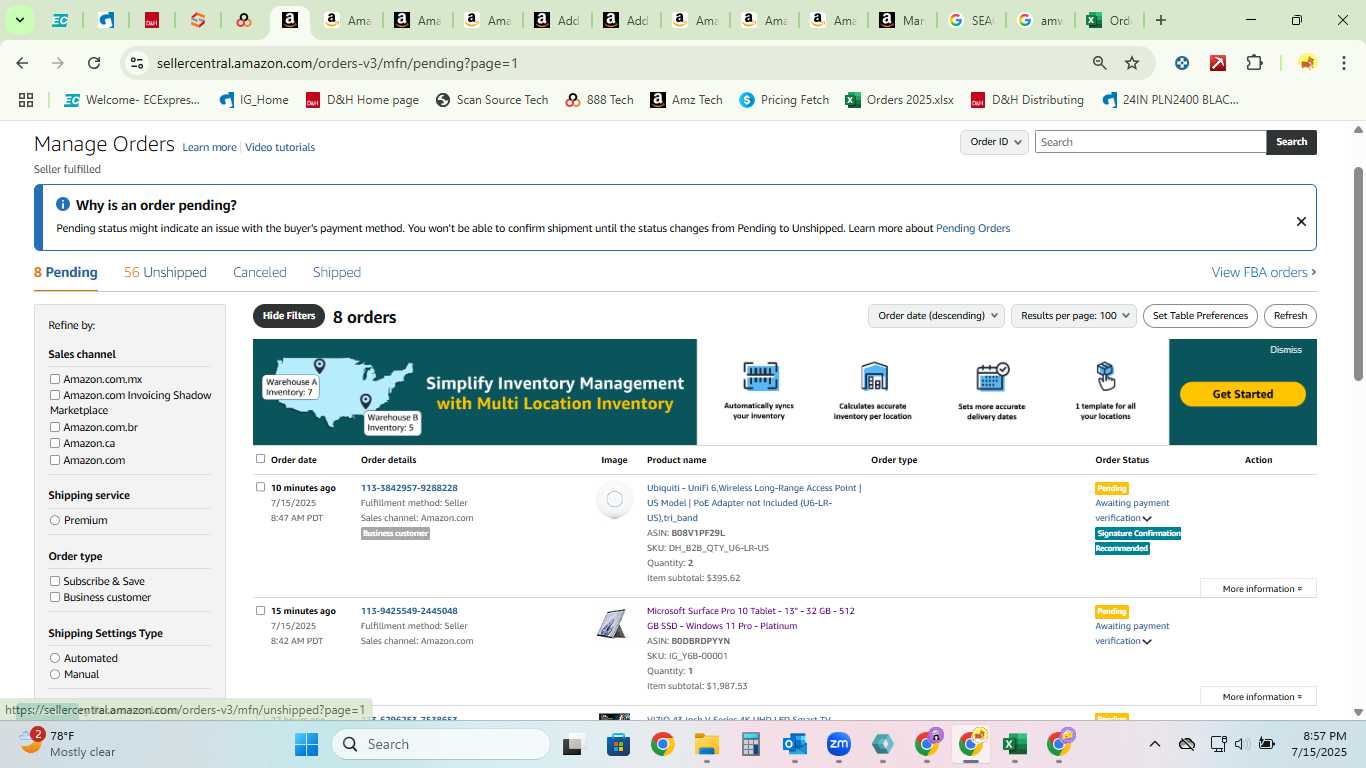Go back using browser back arrow
The width and height of the screenshot is (1366, 768).
click(22, 63)
